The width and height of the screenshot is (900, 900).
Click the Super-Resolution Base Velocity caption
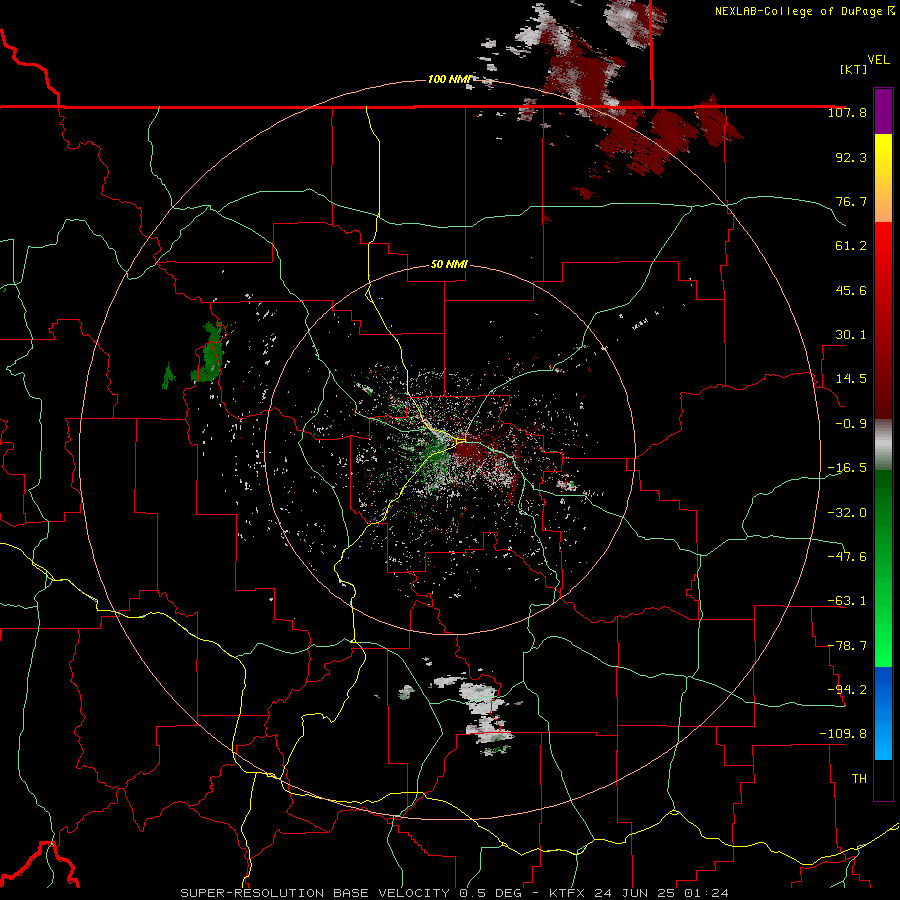point(454,893)
